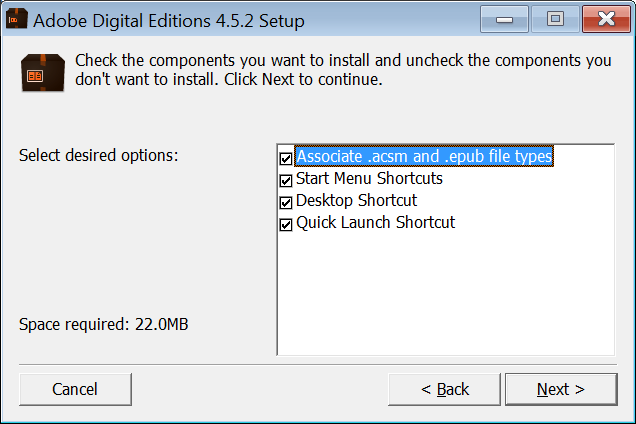
Task: Continue setup with the Next button
Action: point(560,389)
